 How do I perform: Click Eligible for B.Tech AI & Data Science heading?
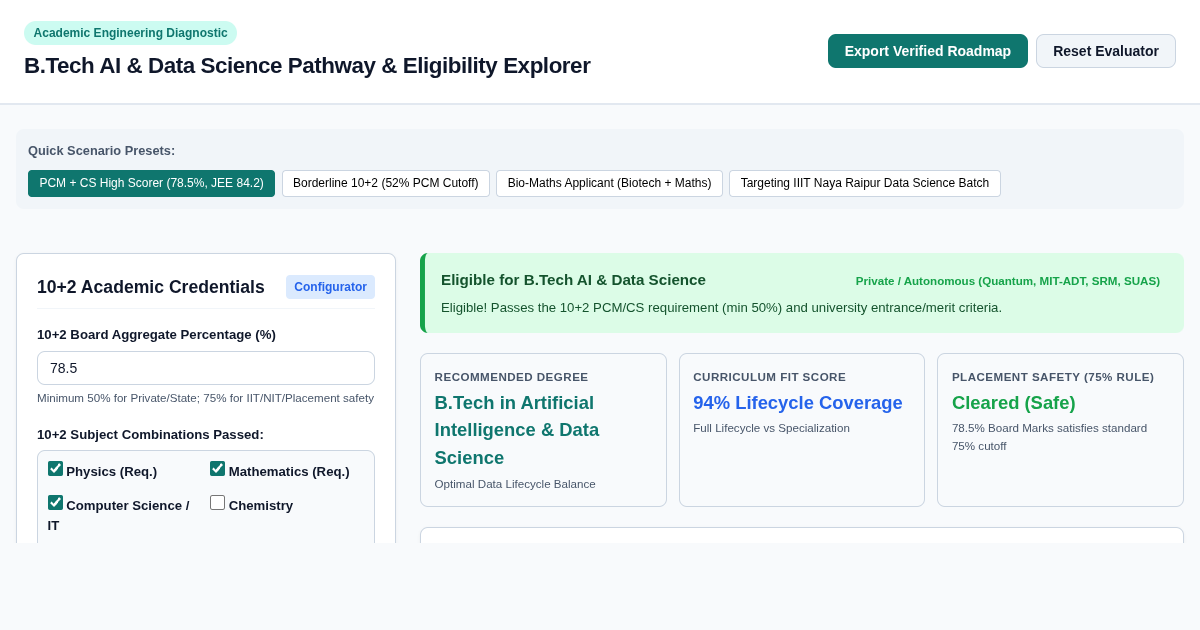[x=573, y=280]
